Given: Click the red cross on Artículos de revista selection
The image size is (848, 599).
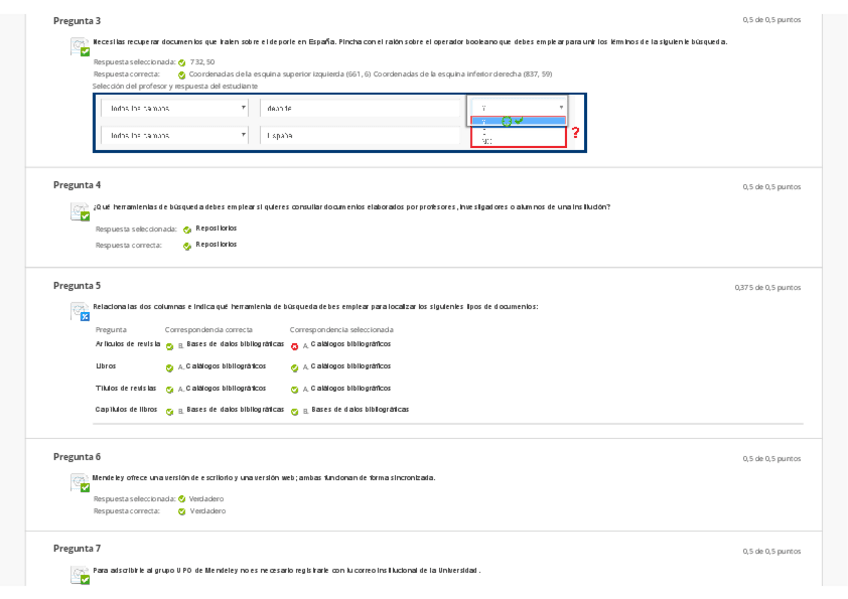Looking at the screenshot, I should (295, 347).
